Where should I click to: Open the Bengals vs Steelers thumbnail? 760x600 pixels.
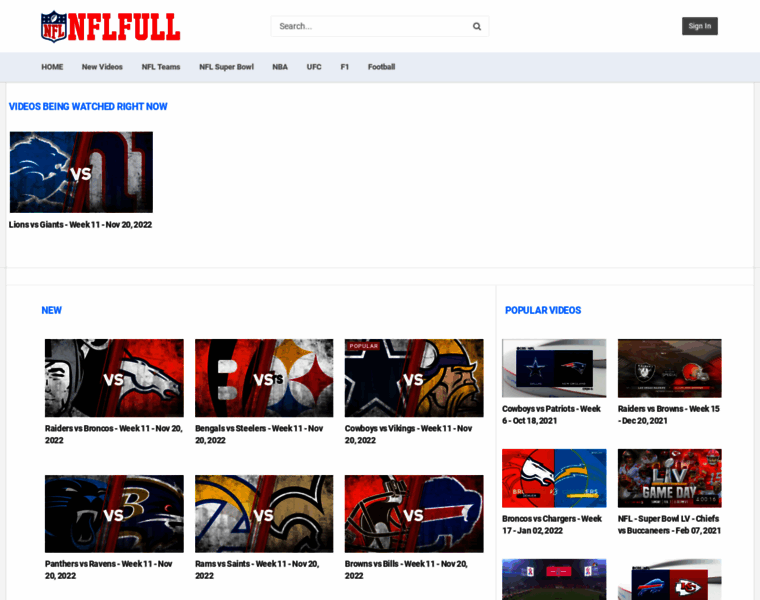click(264, 378)
